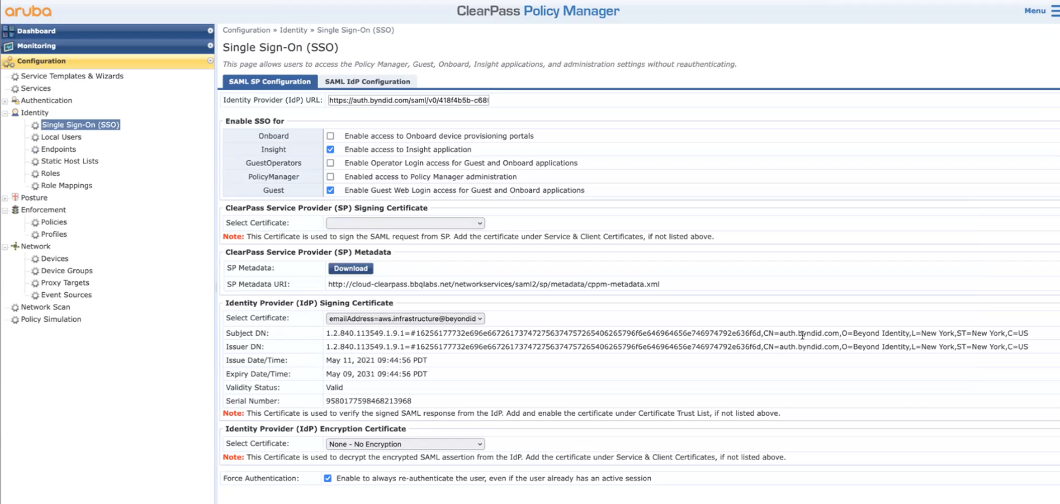
Task: Click the Local Users gear icon
Action: point(35,137)
